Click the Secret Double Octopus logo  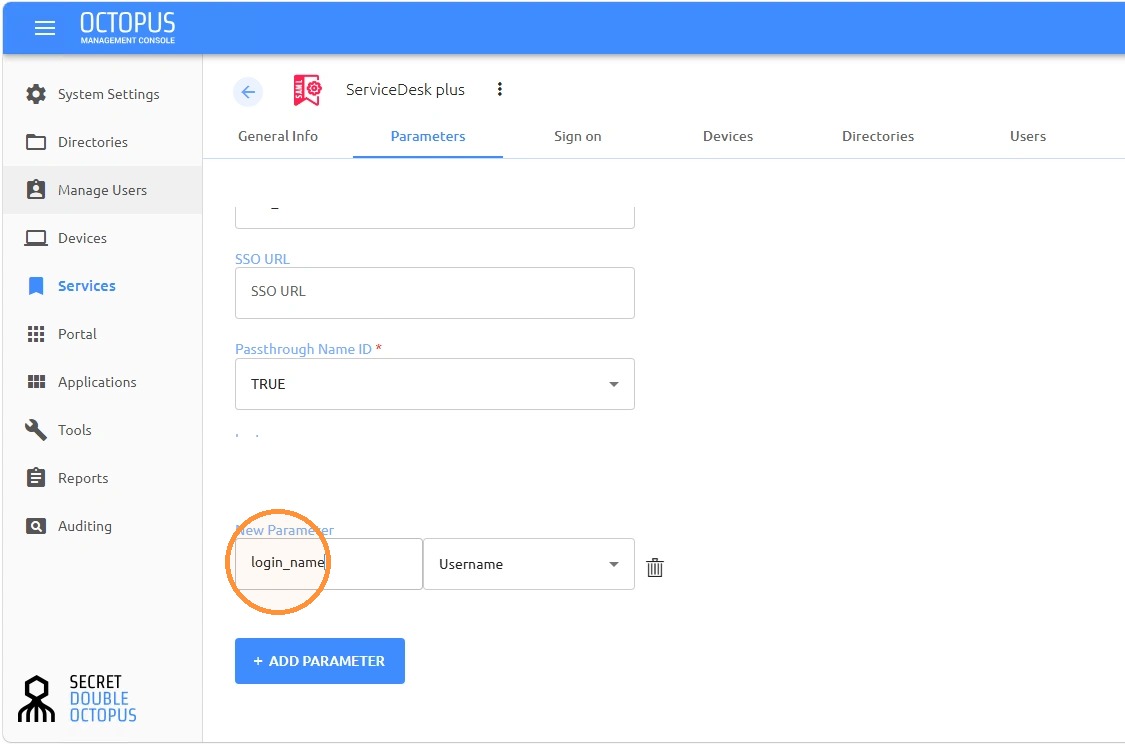pos(77,698)
